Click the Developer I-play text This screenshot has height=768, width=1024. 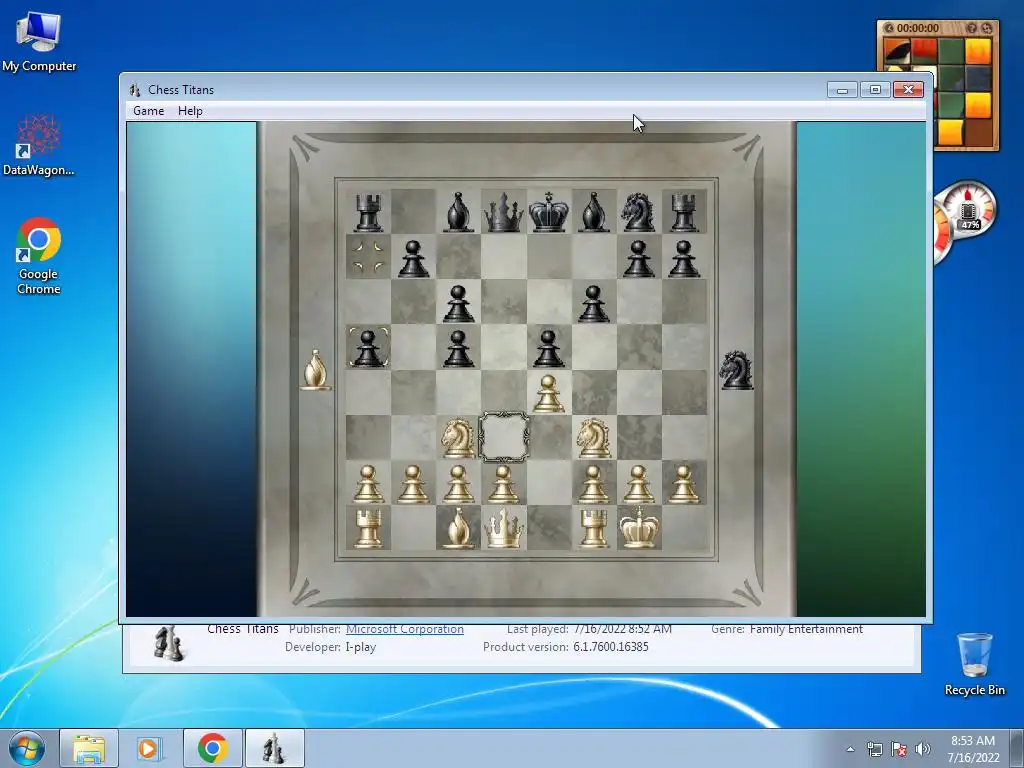point(330,647)
